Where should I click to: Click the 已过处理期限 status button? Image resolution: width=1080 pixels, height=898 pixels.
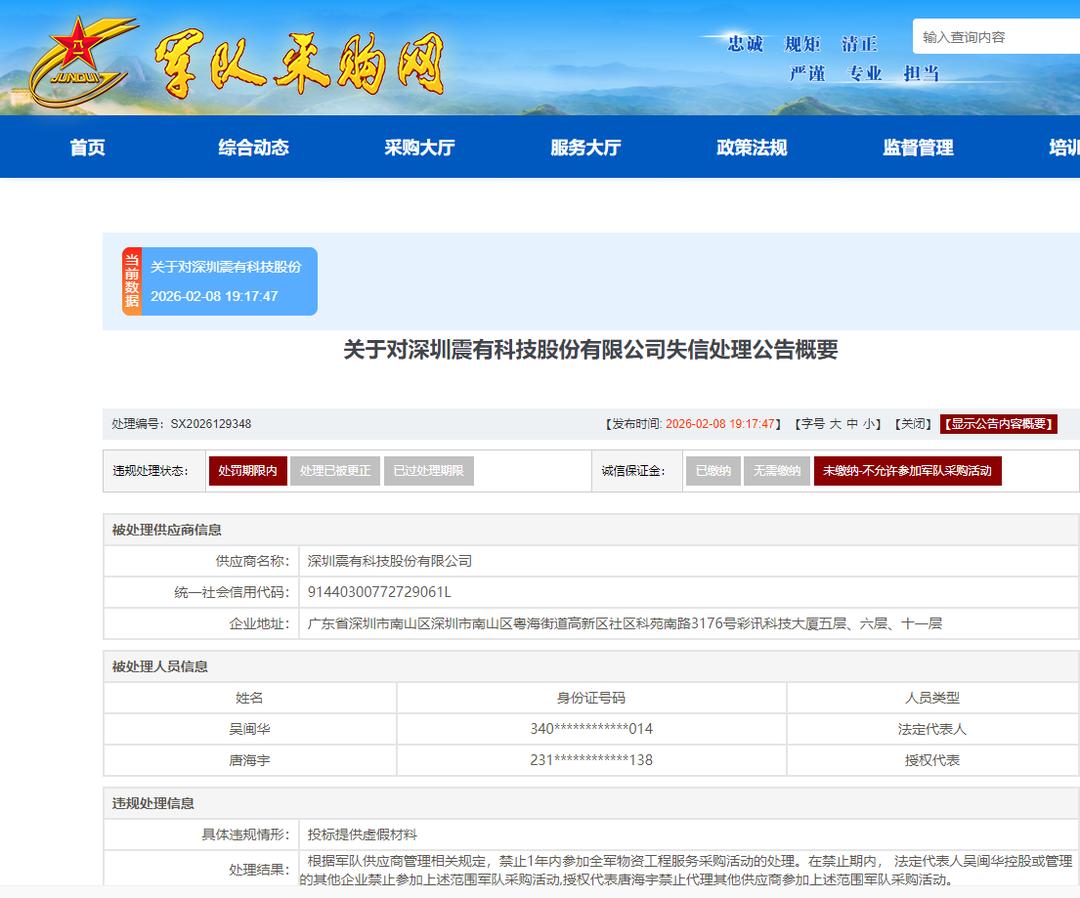click(x=428, y=471)
